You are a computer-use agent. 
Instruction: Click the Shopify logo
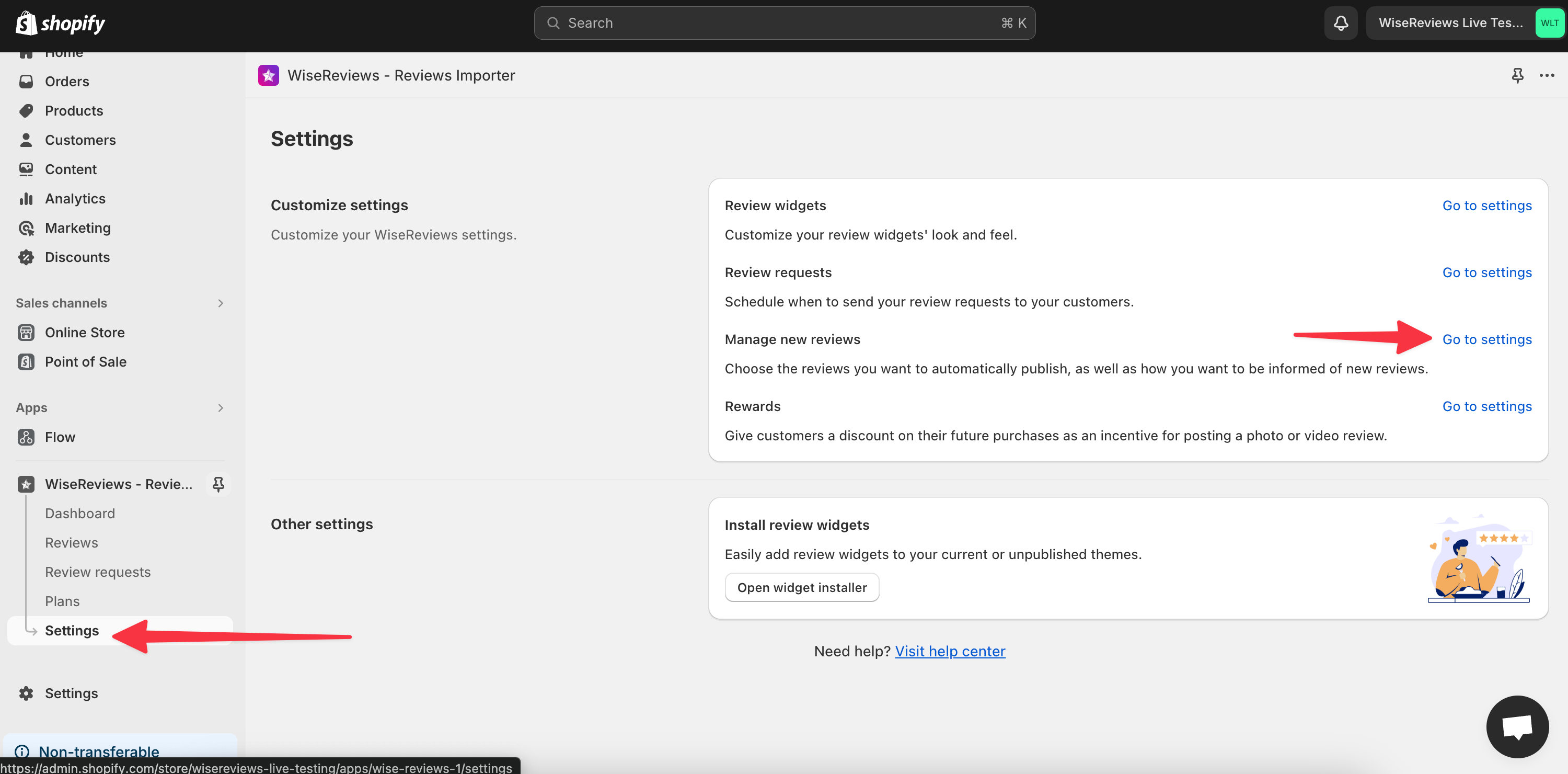(60, 23)
